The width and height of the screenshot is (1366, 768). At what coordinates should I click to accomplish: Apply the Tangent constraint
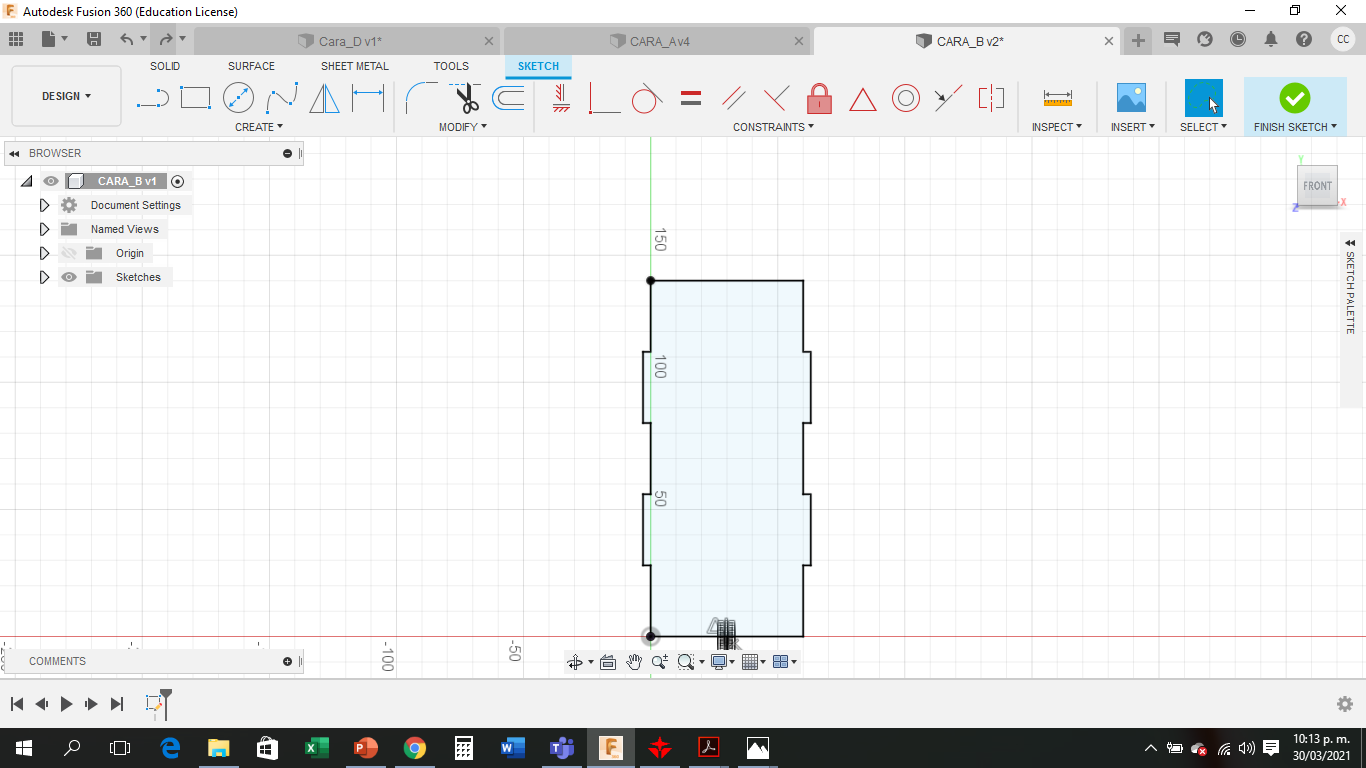[x=647, y=98]
